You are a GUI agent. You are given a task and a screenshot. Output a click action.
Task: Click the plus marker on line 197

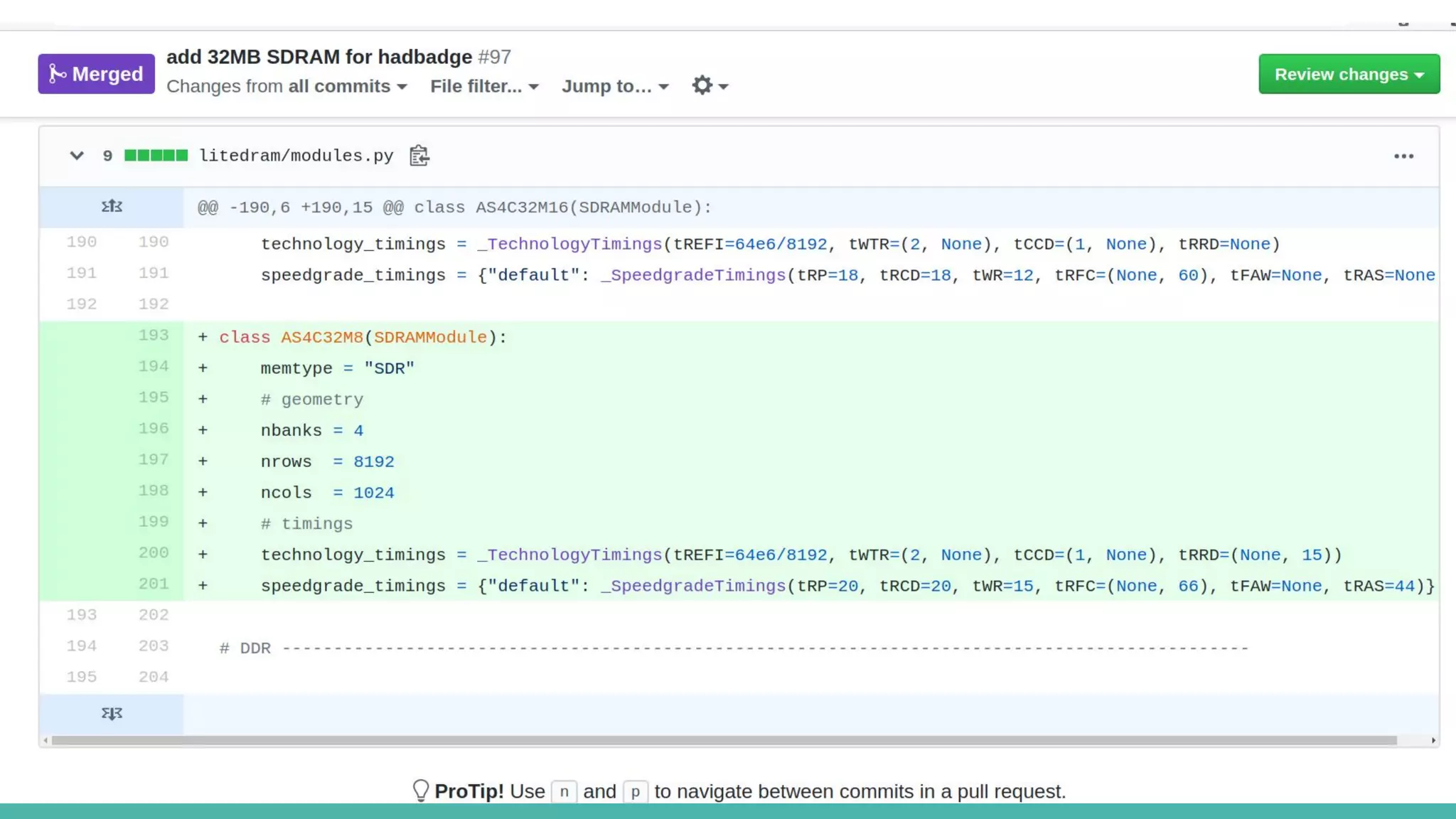coord(203,461)
